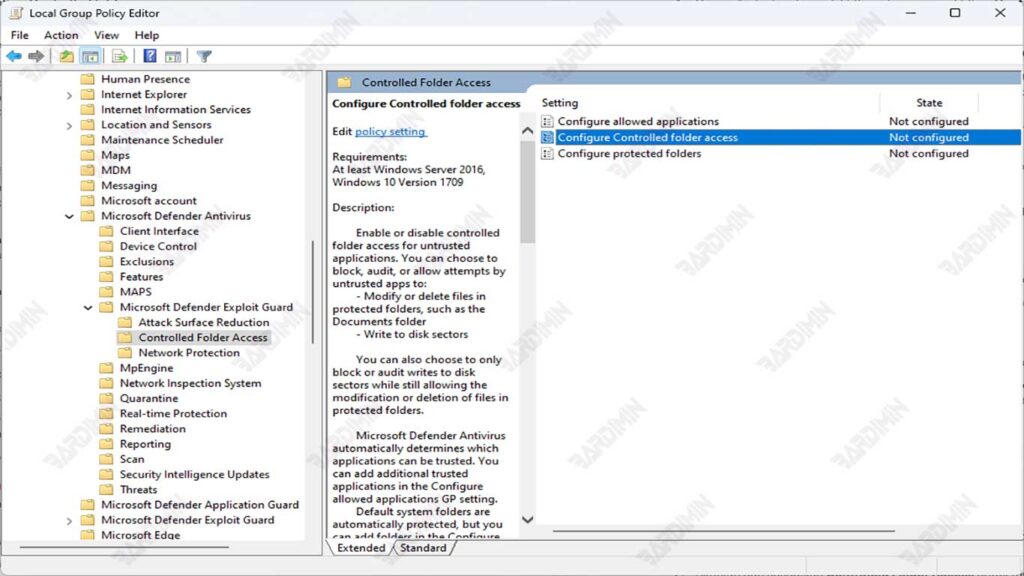Click the Export List toolbar icon
This screenshot has height=576, width=1024.
(x=119, y=56)
